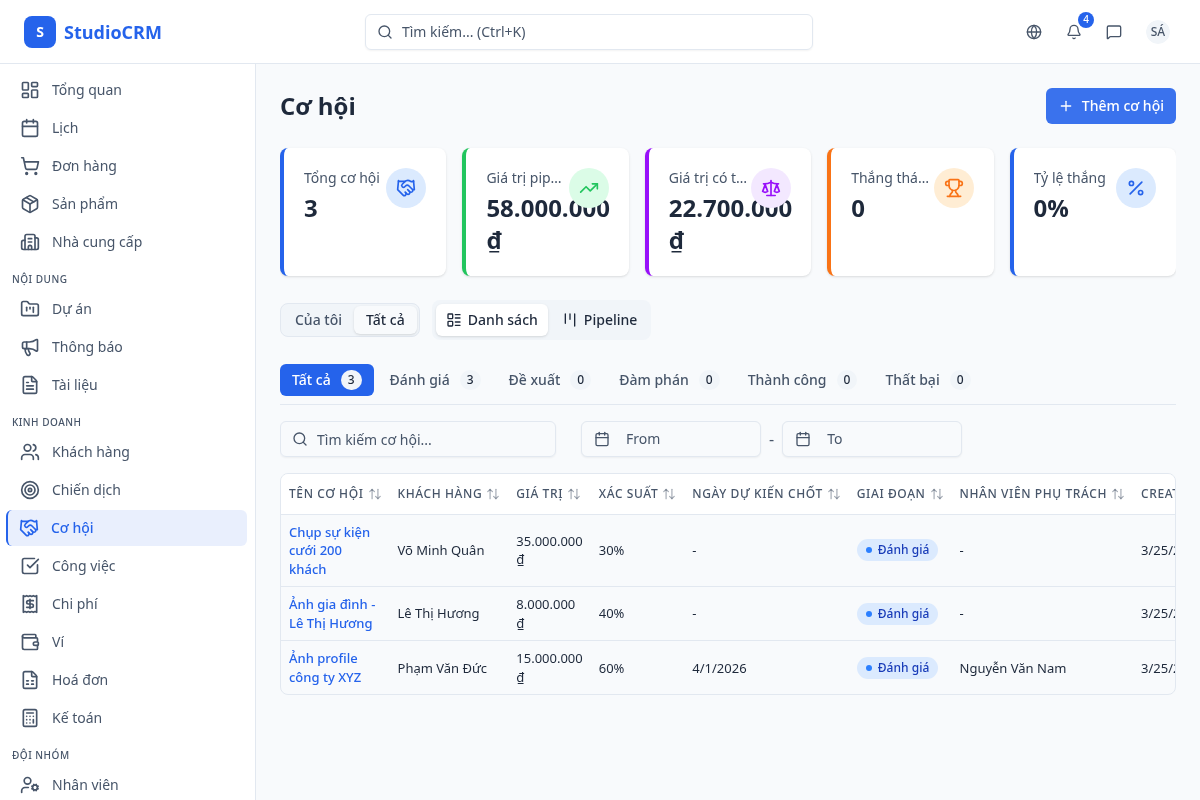The height and width of the screenshot is (800, 1200).
Task: Switch to Danh sách view
Action: pos(491,319)
